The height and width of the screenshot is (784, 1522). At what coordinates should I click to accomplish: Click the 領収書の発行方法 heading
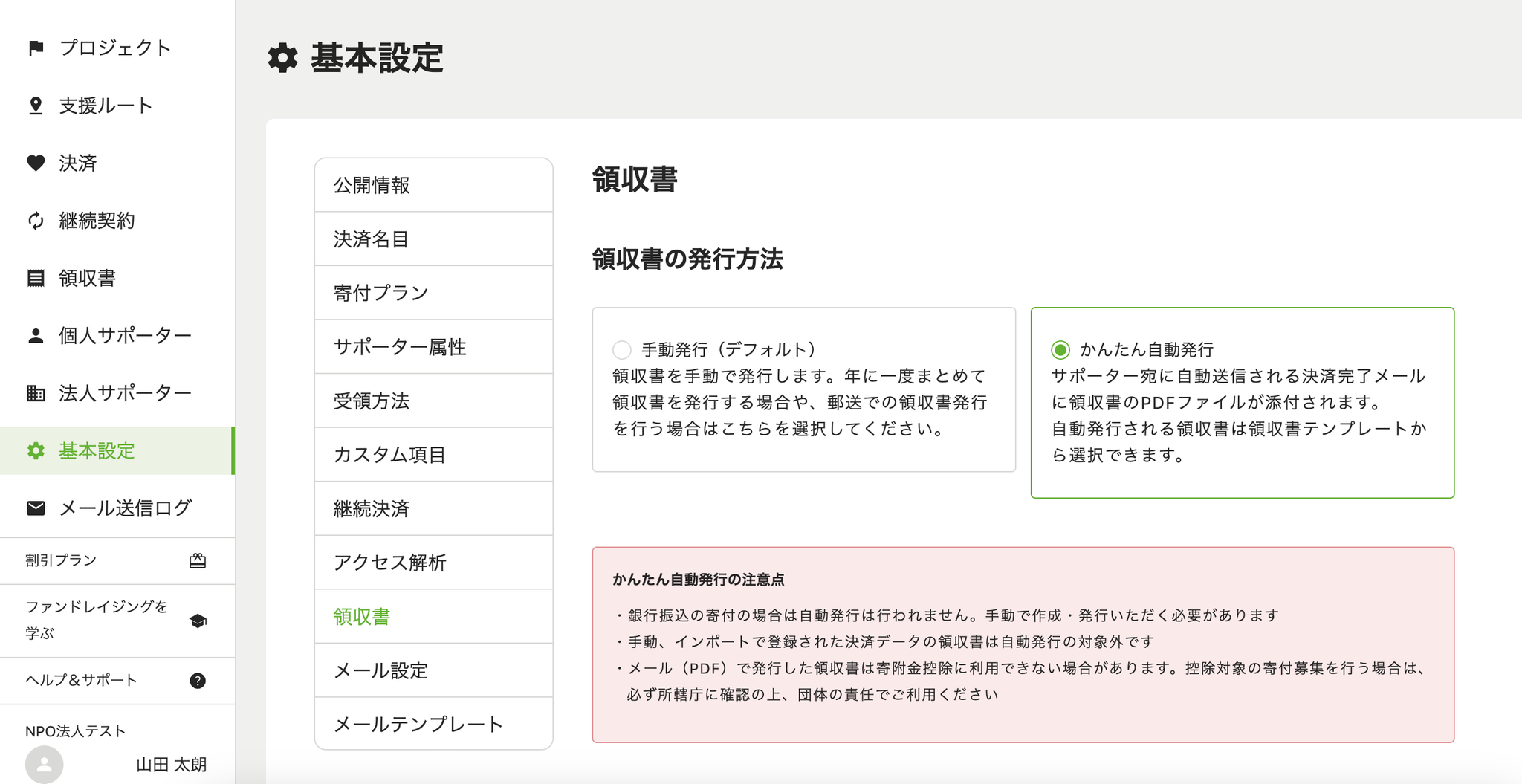[687, 259]
